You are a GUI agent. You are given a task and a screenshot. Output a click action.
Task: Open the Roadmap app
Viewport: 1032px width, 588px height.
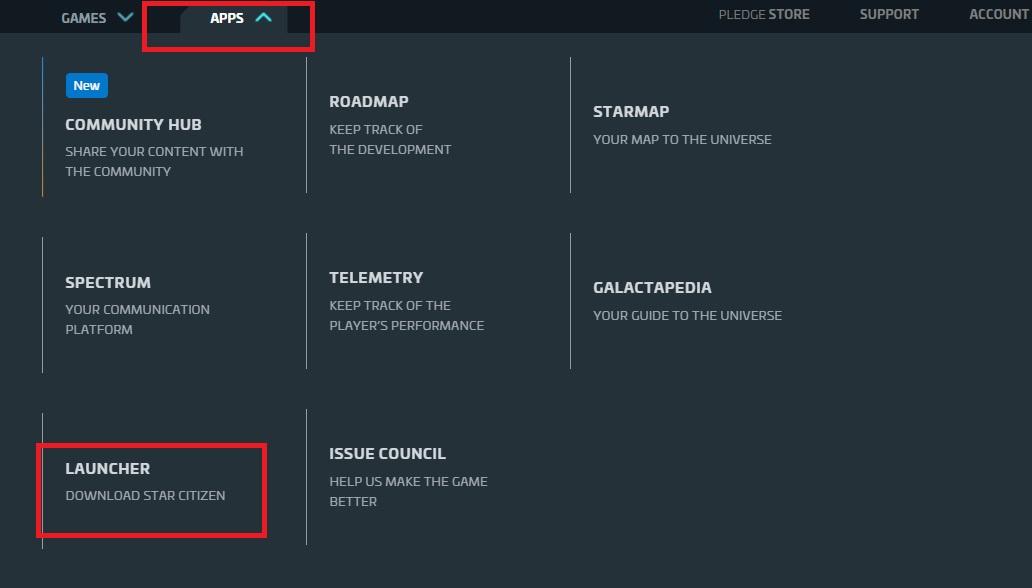pos(369,101)
